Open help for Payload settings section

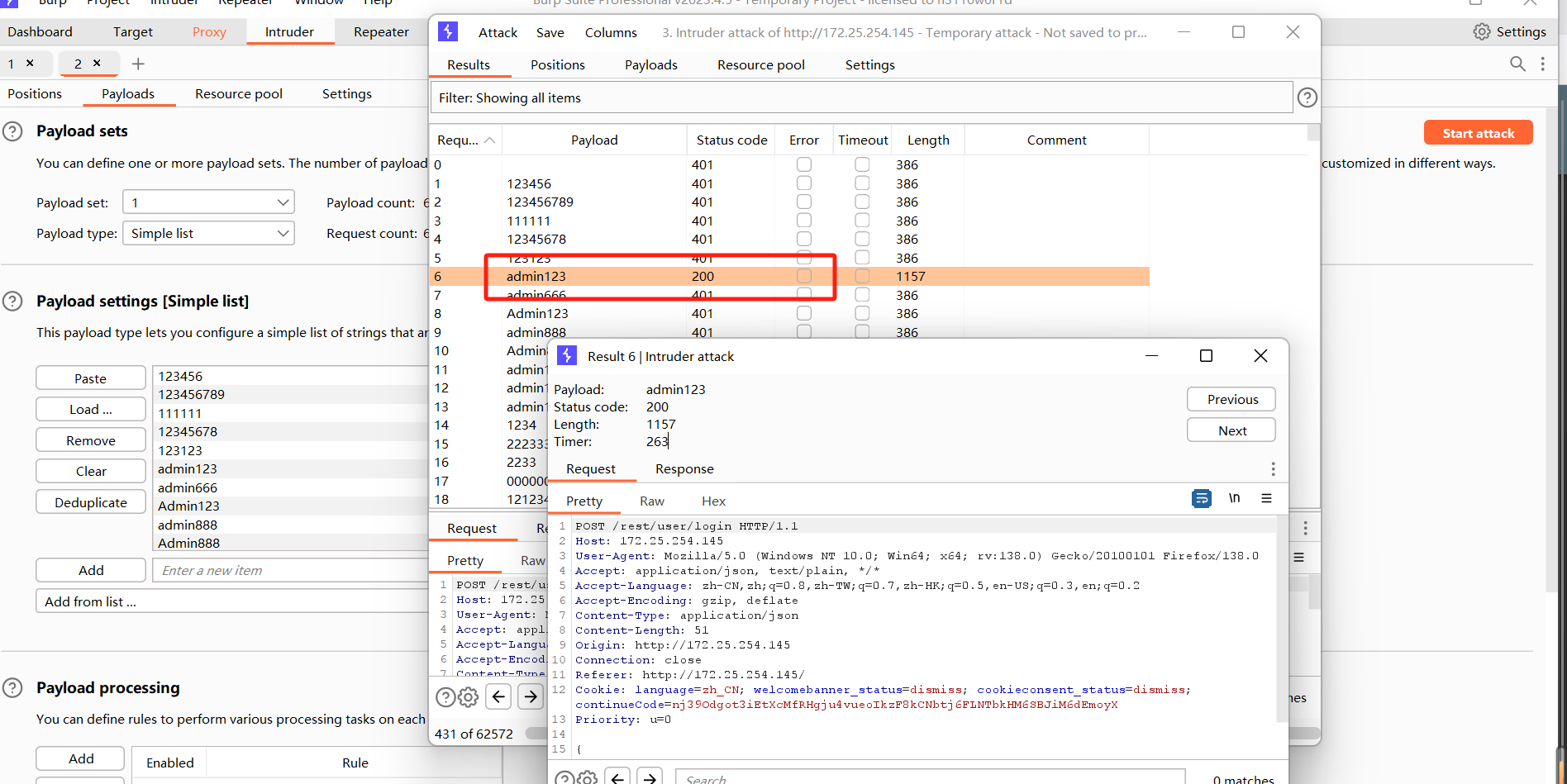click(x=12, y=301)
